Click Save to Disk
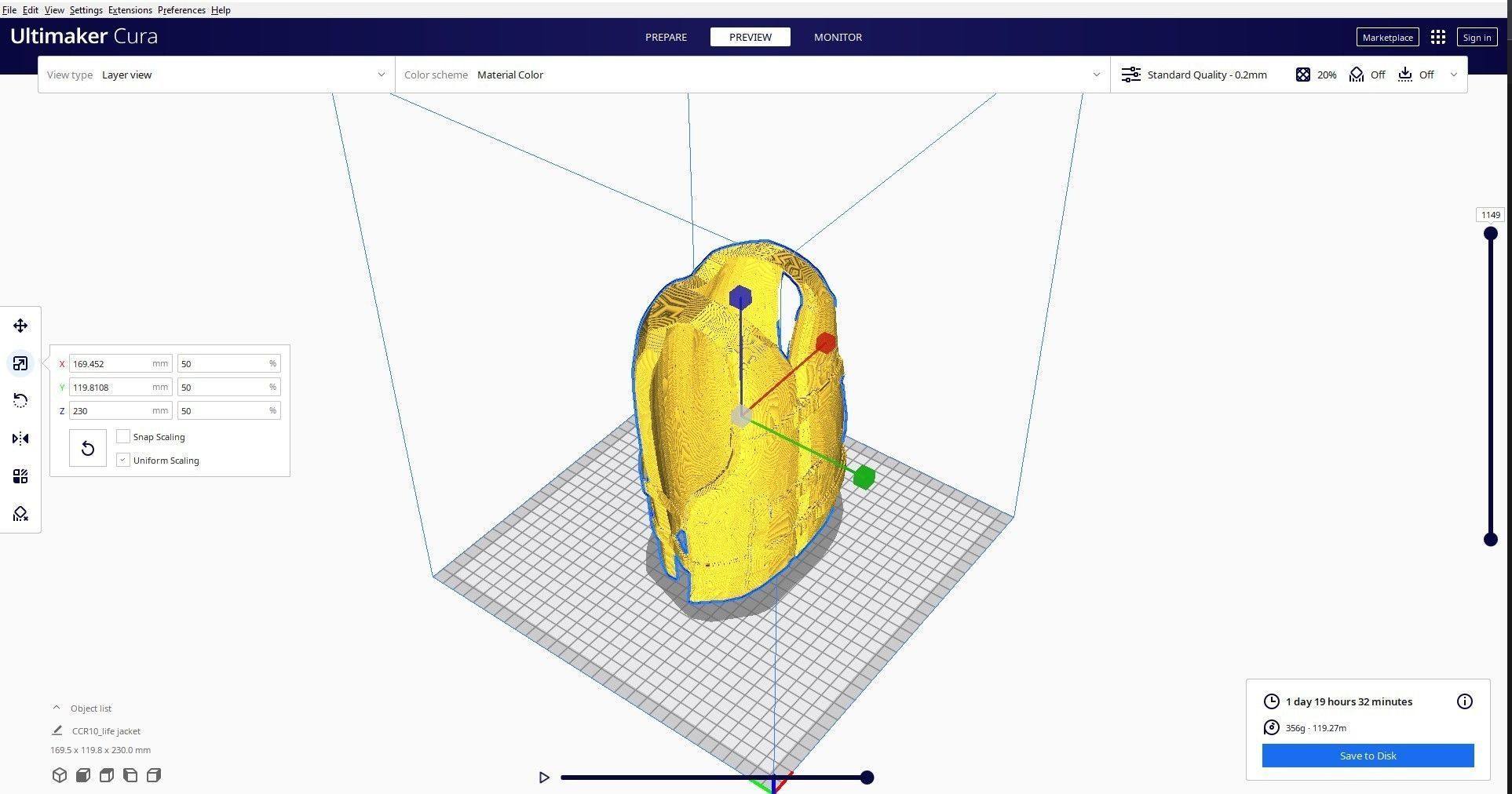 point(1368,756)
